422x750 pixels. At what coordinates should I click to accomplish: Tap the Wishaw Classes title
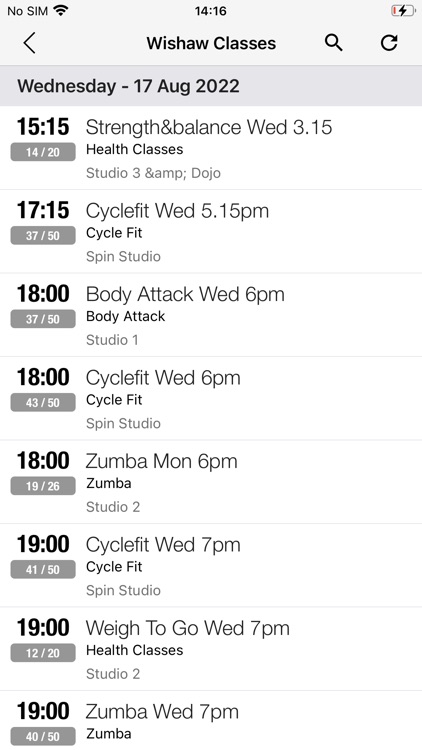point(211,43)
